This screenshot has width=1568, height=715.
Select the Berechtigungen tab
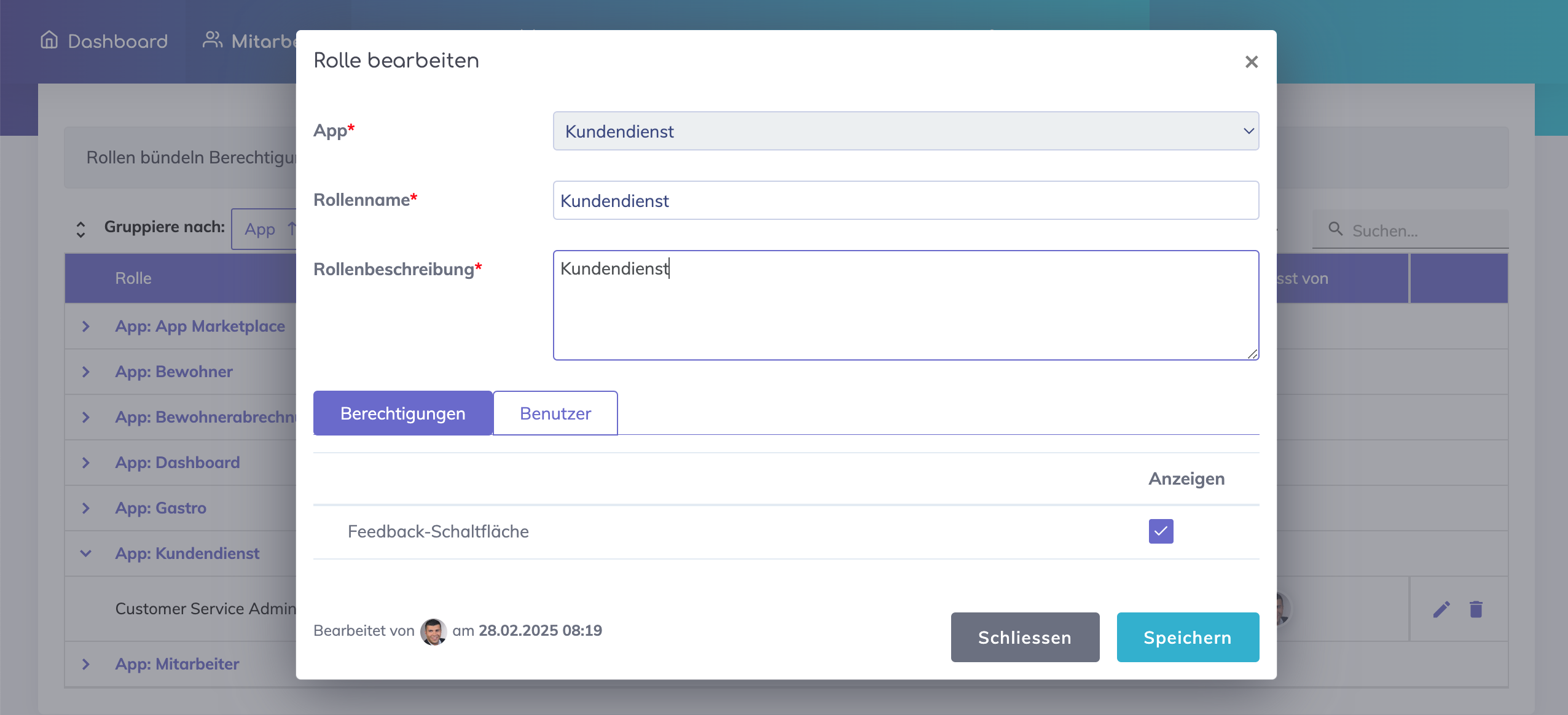coord(402,413)
